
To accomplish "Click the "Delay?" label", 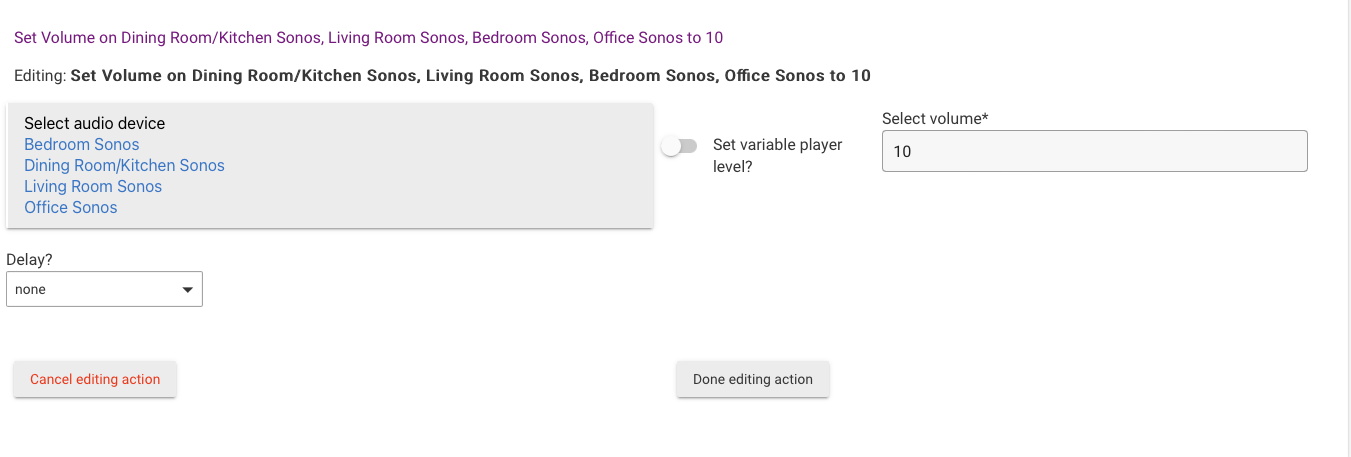I will [x=29, y=260].
